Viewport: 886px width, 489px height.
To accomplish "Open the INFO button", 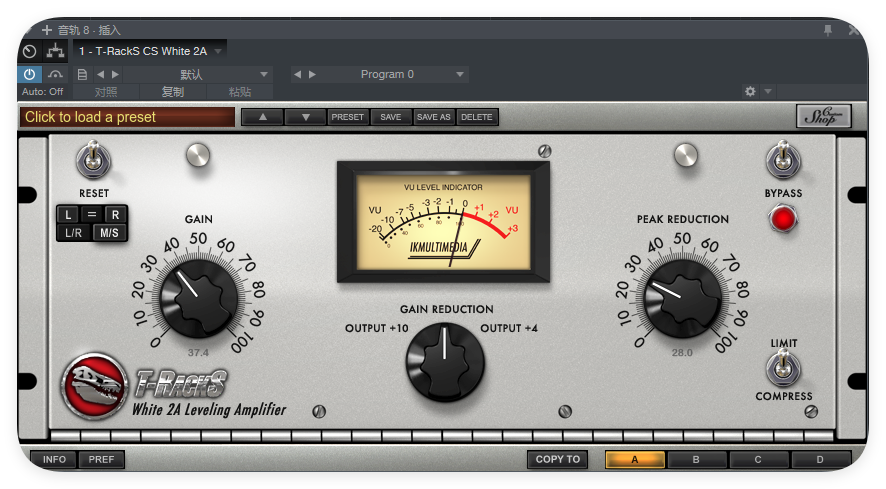I will tap(54, 460).
